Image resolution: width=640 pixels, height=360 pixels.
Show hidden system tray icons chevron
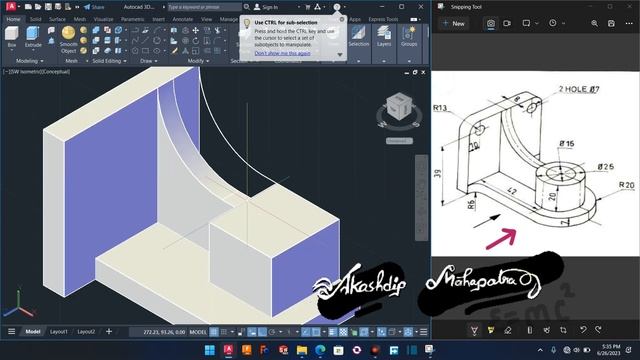tap(540, 350)
